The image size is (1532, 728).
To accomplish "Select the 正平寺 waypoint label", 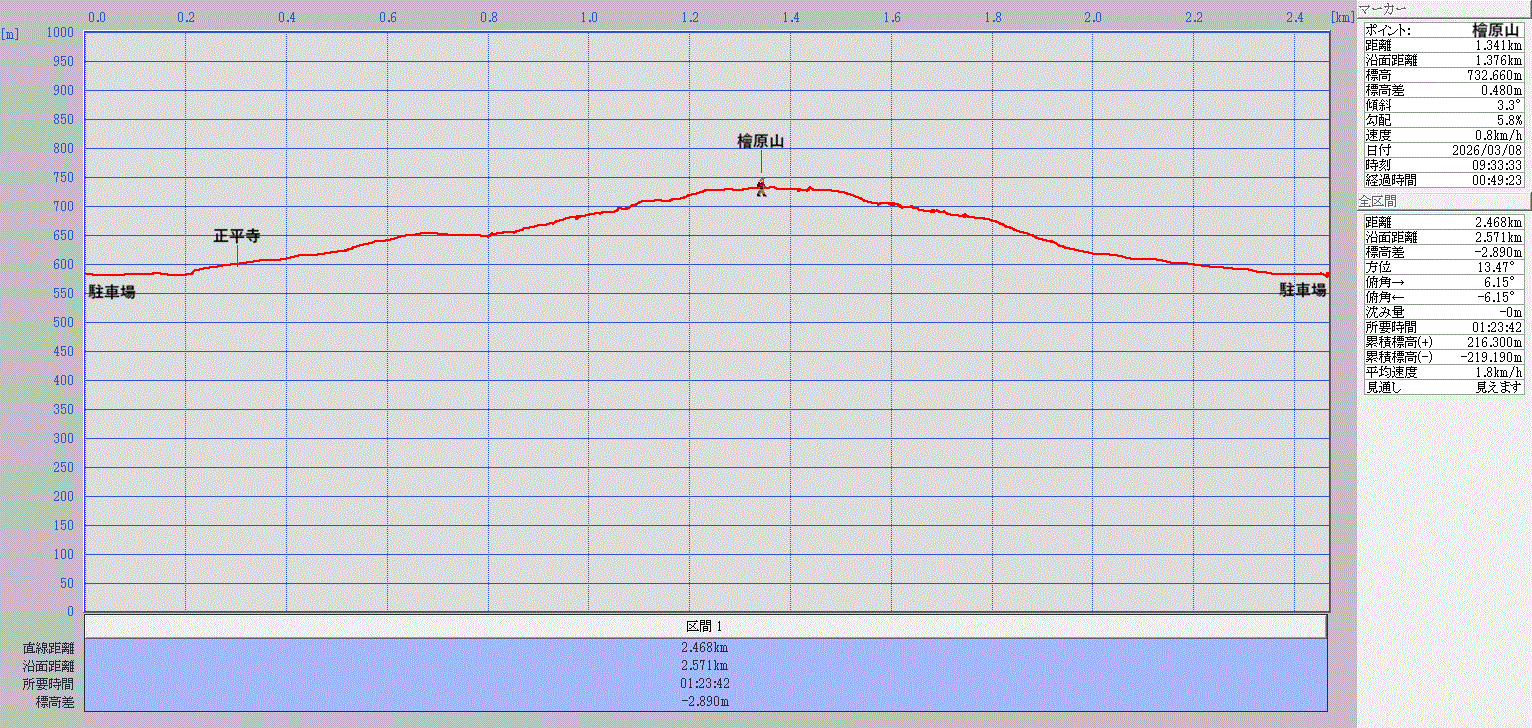I will [x=237, y=237].
